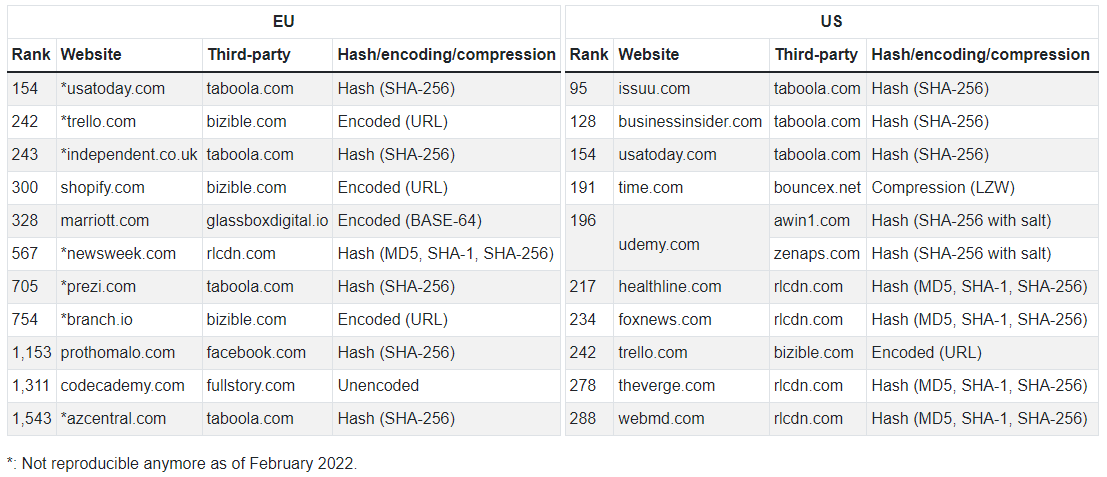The width and height of the screenshot is (1107, 477).
Task: Select the zenaps.com third-party cell
Action: click(x=818, y=254)
